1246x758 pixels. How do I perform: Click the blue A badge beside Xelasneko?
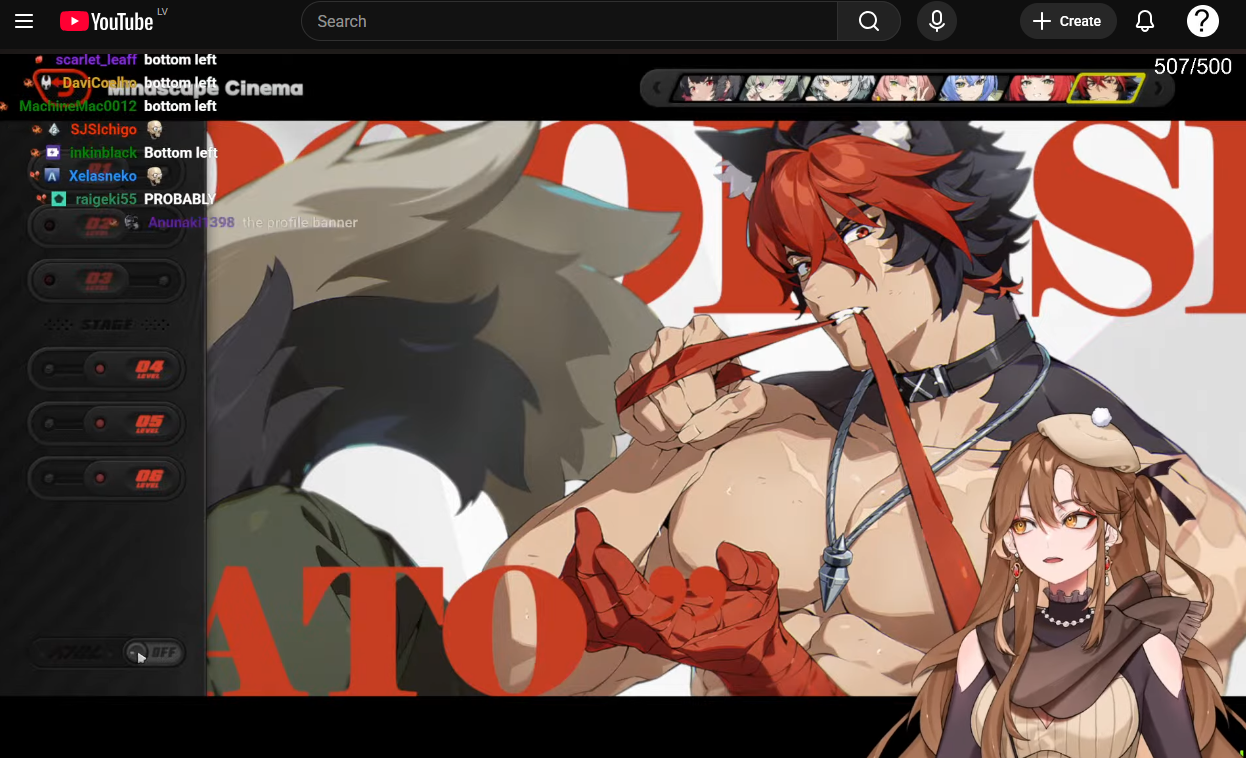click(53, 176)
